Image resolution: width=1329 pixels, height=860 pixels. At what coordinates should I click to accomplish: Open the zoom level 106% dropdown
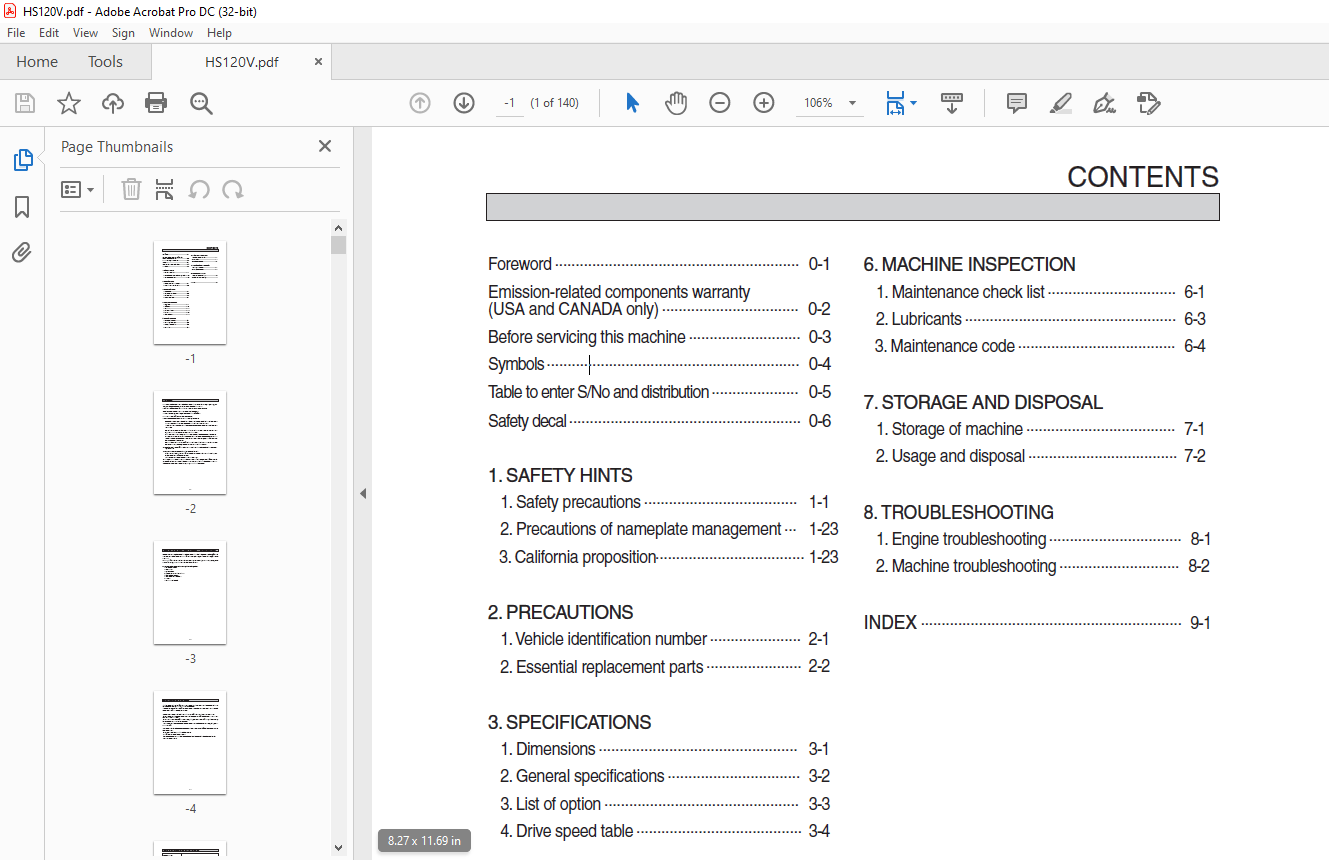point(852,103)
